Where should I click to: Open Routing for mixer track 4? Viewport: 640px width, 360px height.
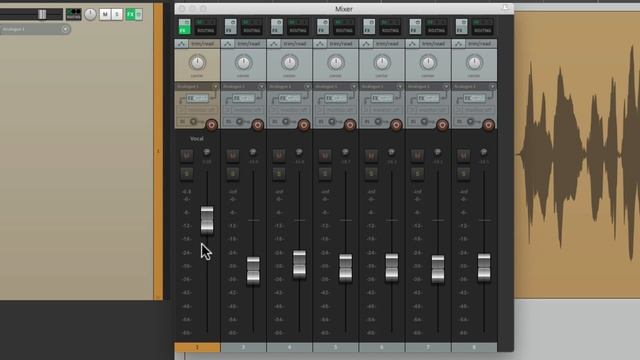click(x=298, y=27)
